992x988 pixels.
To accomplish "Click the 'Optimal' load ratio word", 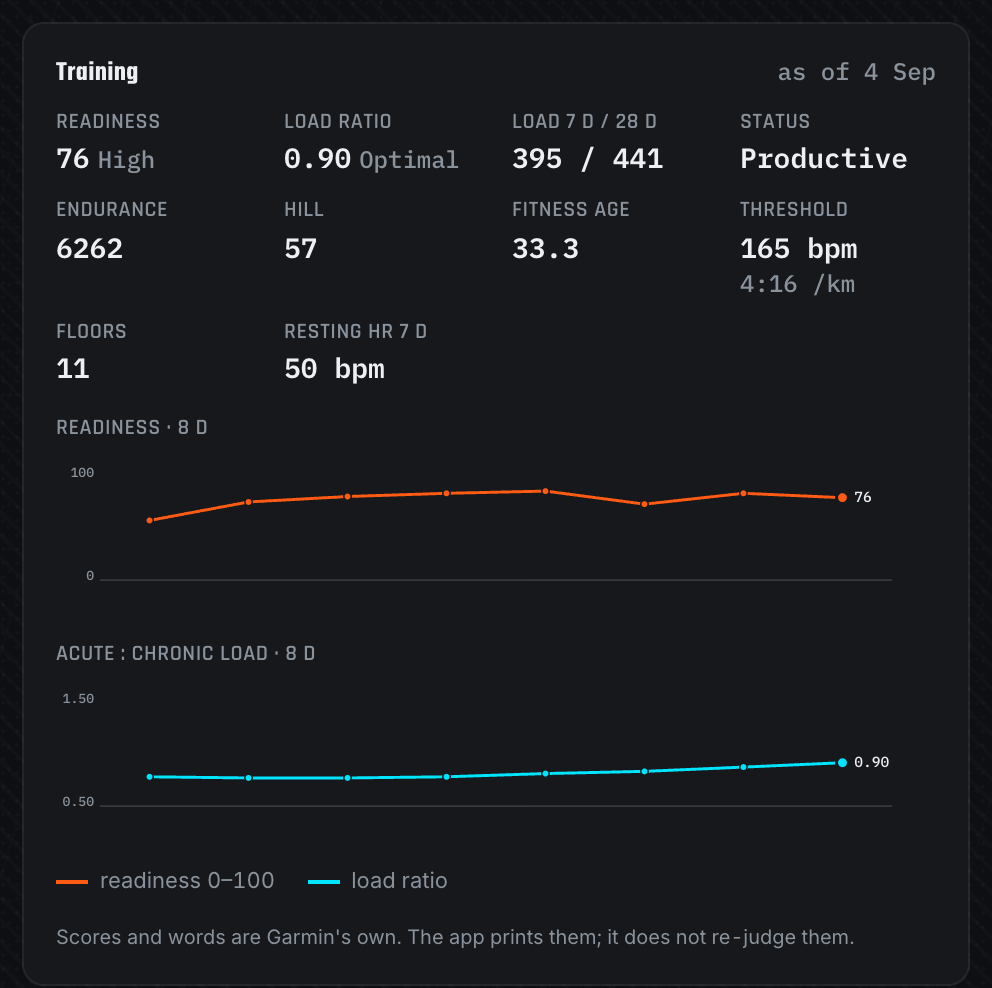I will coord(409,160).
